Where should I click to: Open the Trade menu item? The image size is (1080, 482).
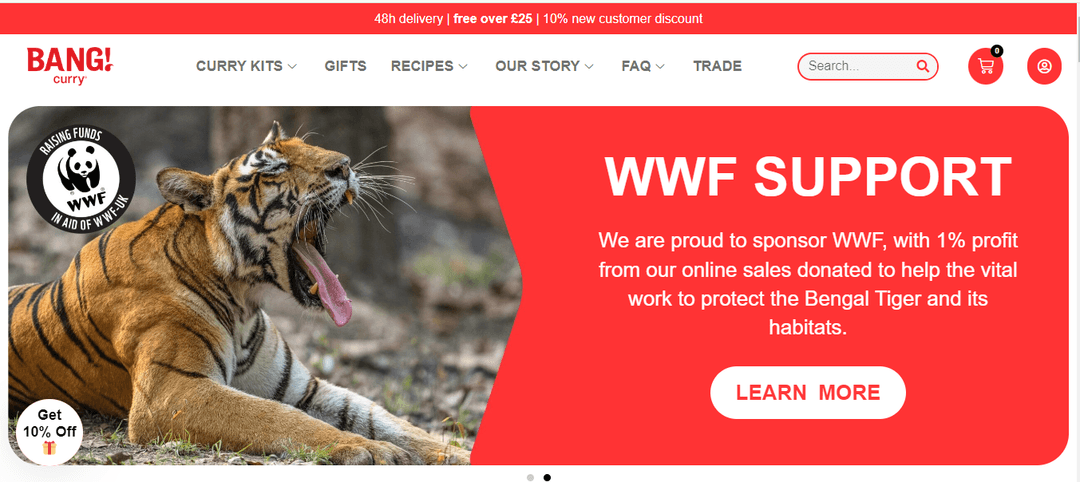pos(718,66)
